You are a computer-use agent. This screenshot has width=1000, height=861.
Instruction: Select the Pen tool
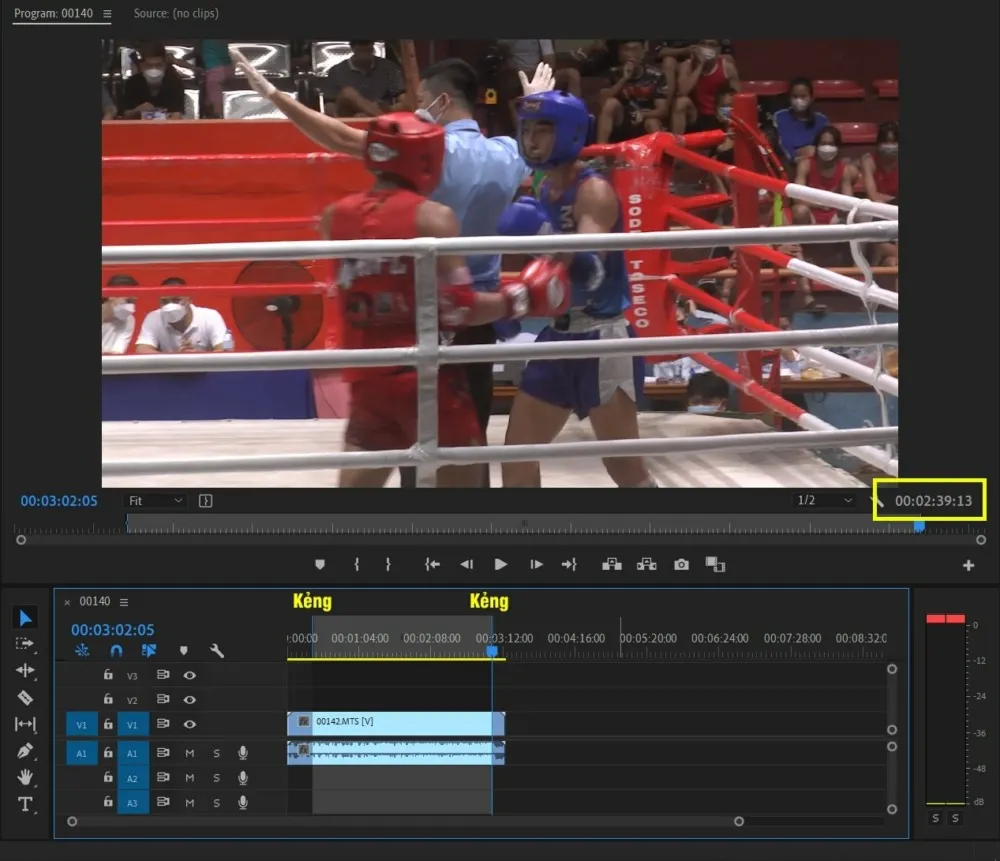tap(25, 751)
